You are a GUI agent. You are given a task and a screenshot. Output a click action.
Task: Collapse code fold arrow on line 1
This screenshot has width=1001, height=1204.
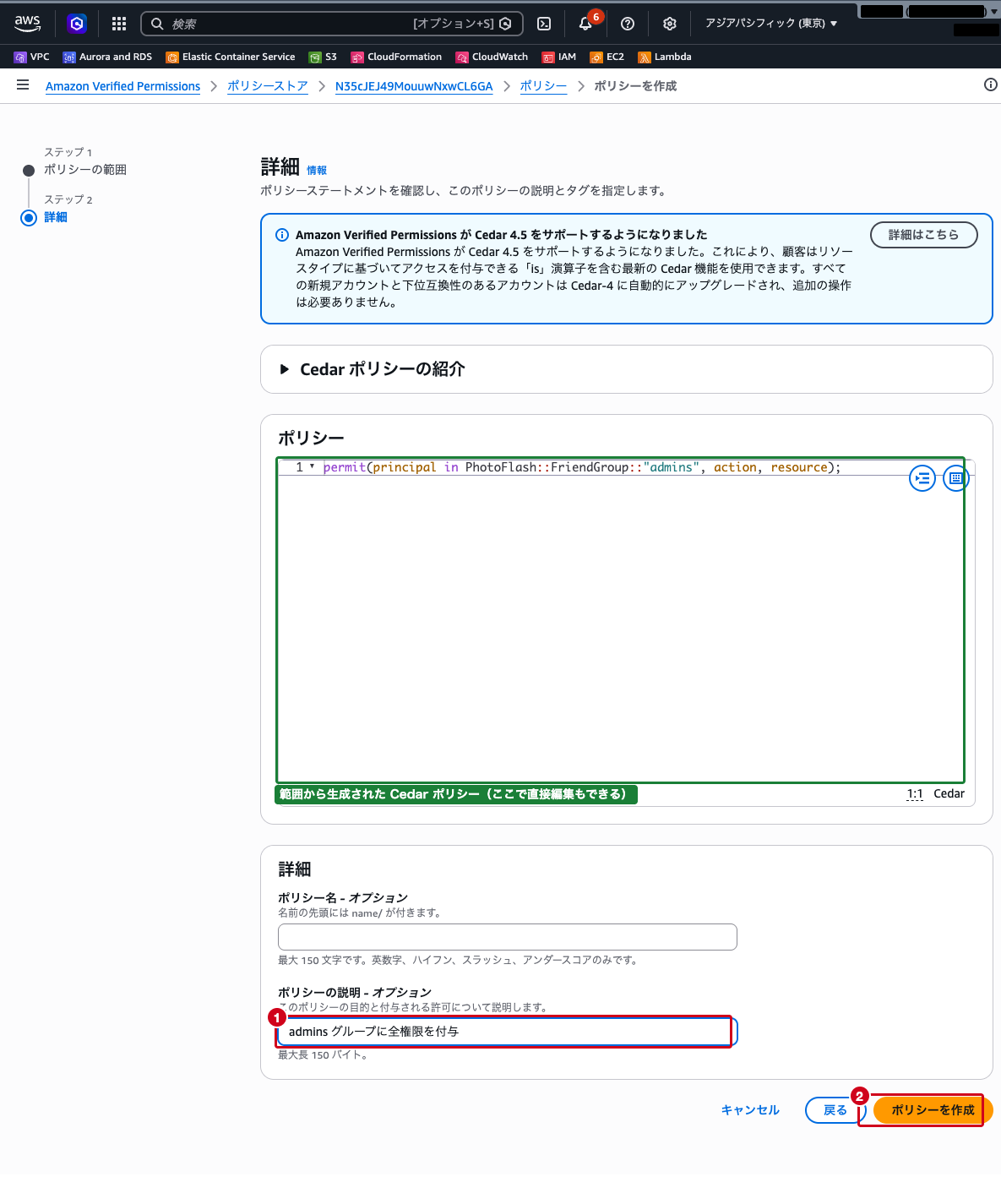coord(312,466)
